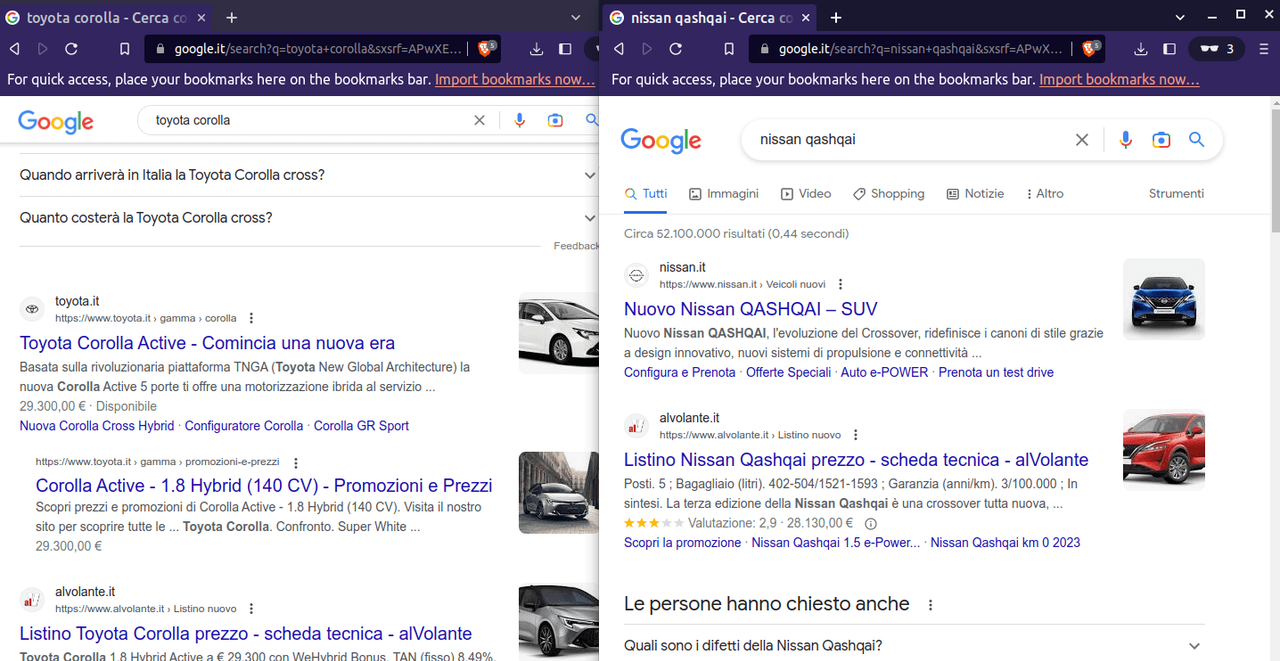Click 'Configuratore Corolla' sitelink
This screenshot has height=661, width=1280.
[244, 426]
